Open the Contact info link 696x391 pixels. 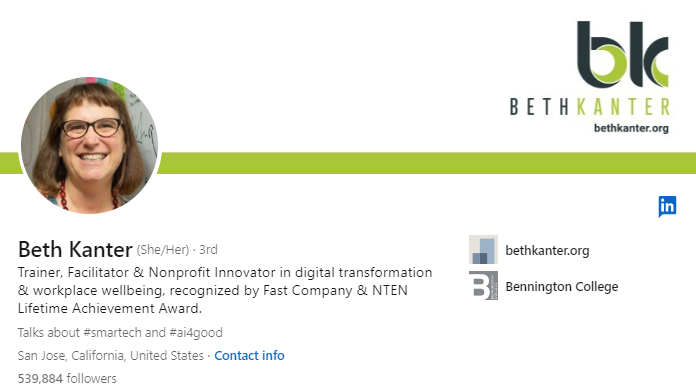tap(249, 355)
